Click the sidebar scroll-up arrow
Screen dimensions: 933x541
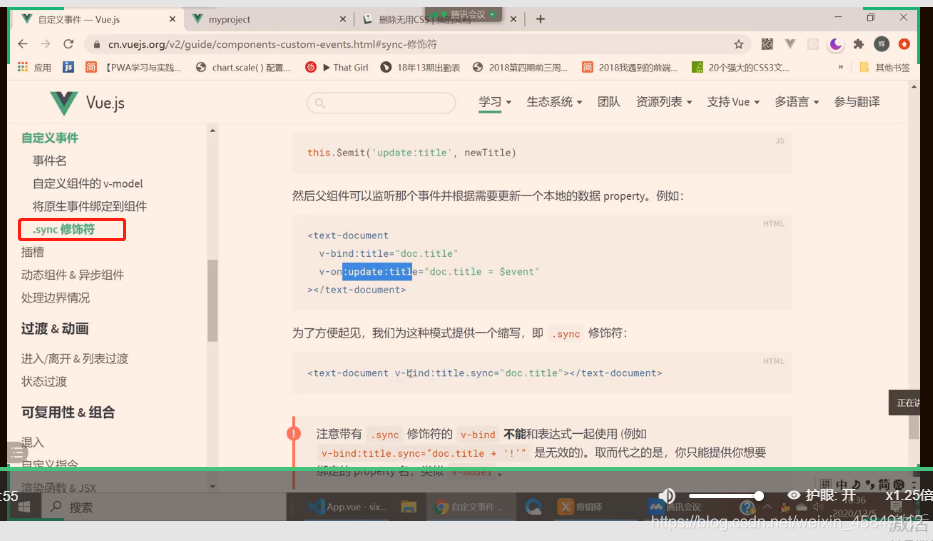212,130
